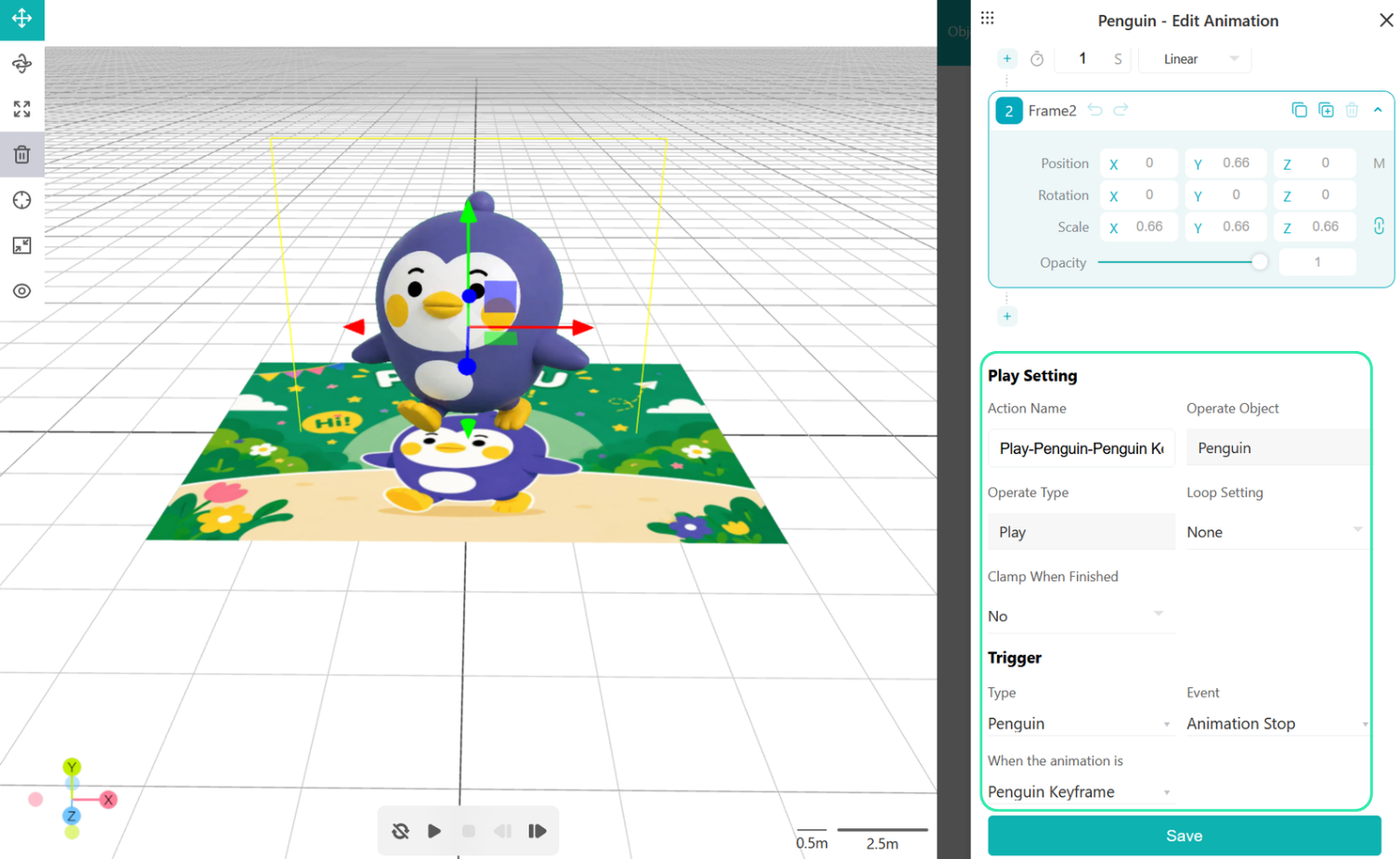Click the stopwatch duration icon
This screenshot has width=1400, height=859.
[x=1037, y=59]
